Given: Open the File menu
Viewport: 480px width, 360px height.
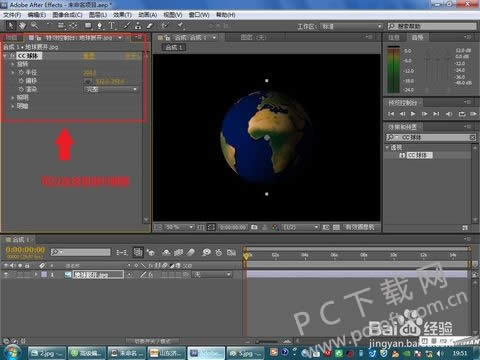Looking at the screenshot, I should click(x=12, y=15).
